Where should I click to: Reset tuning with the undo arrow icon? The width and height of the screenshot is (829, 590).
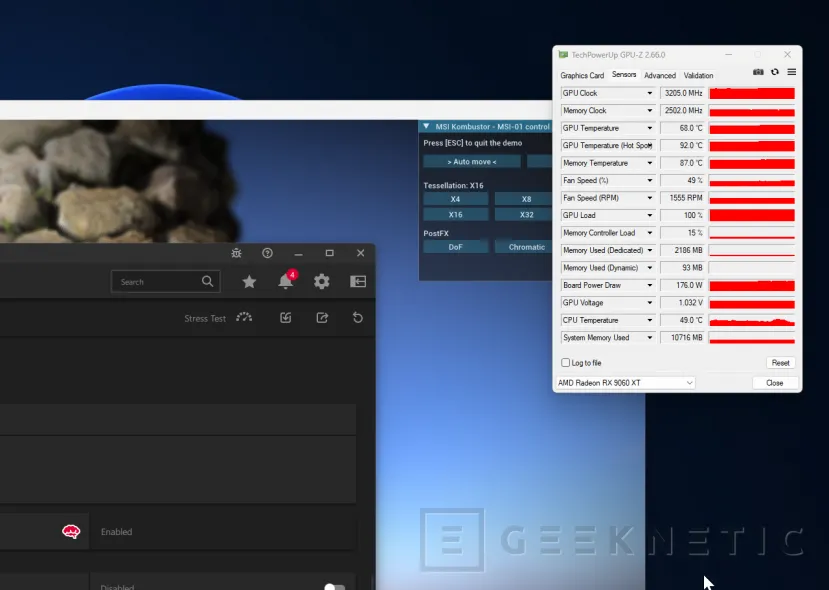[x=358, y=318]
